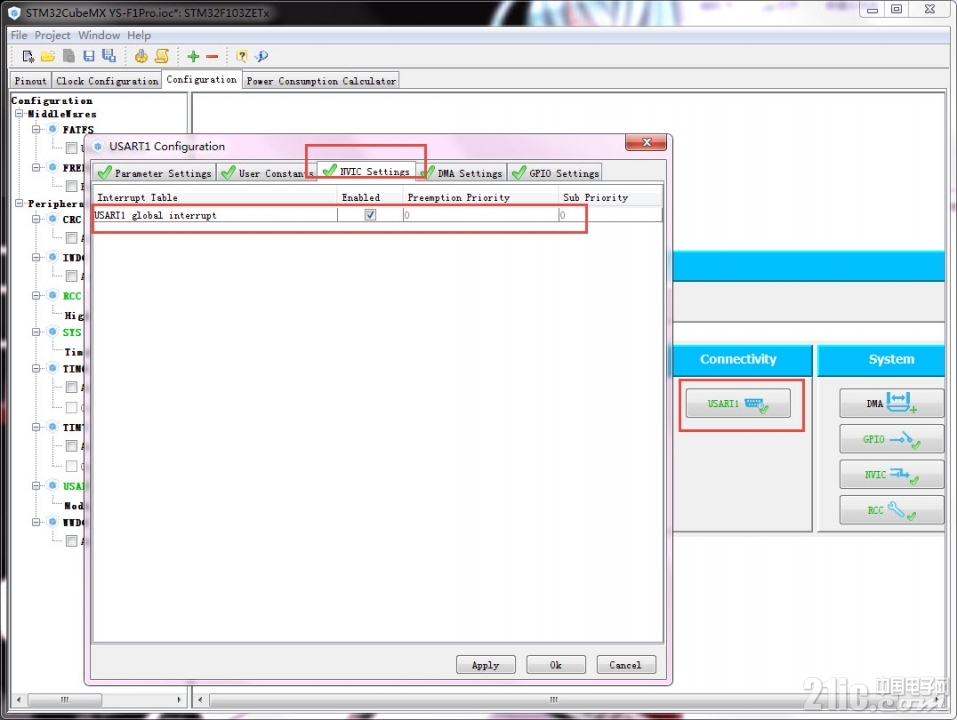Collapse the FATFS tree node
This screenshot has width=957, height=720.
[36, 129]
